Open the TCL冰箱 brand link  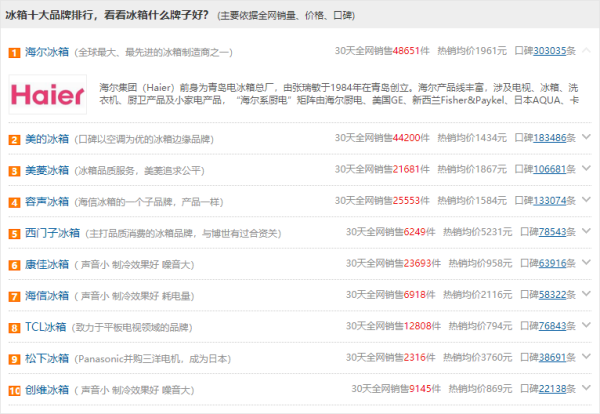click(x=45, y=327)
